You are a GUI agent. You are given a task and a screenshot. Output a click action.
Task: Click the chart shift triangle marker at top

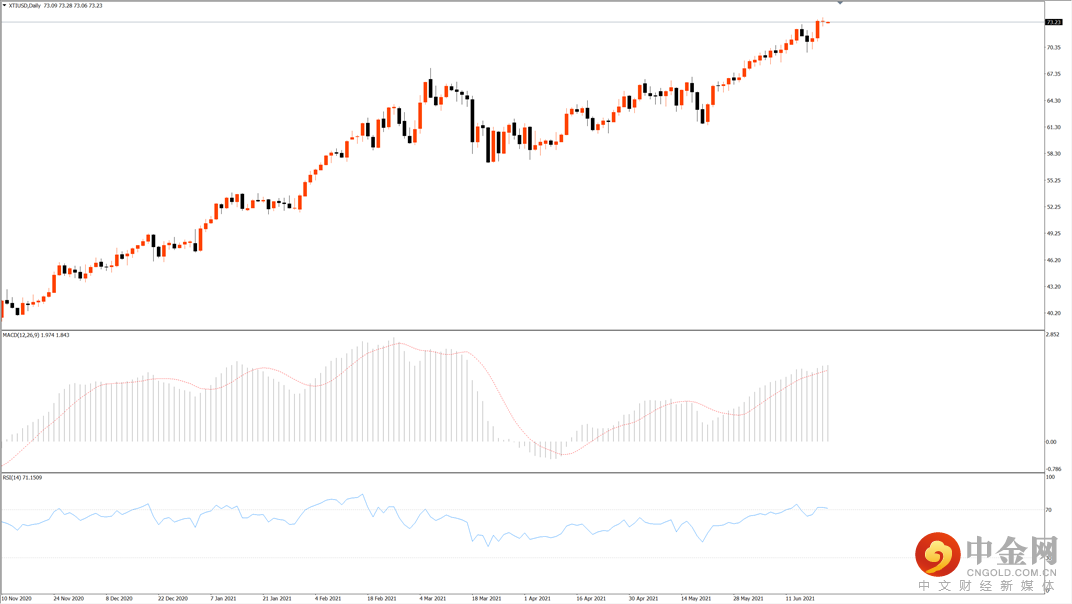[840, 3]
